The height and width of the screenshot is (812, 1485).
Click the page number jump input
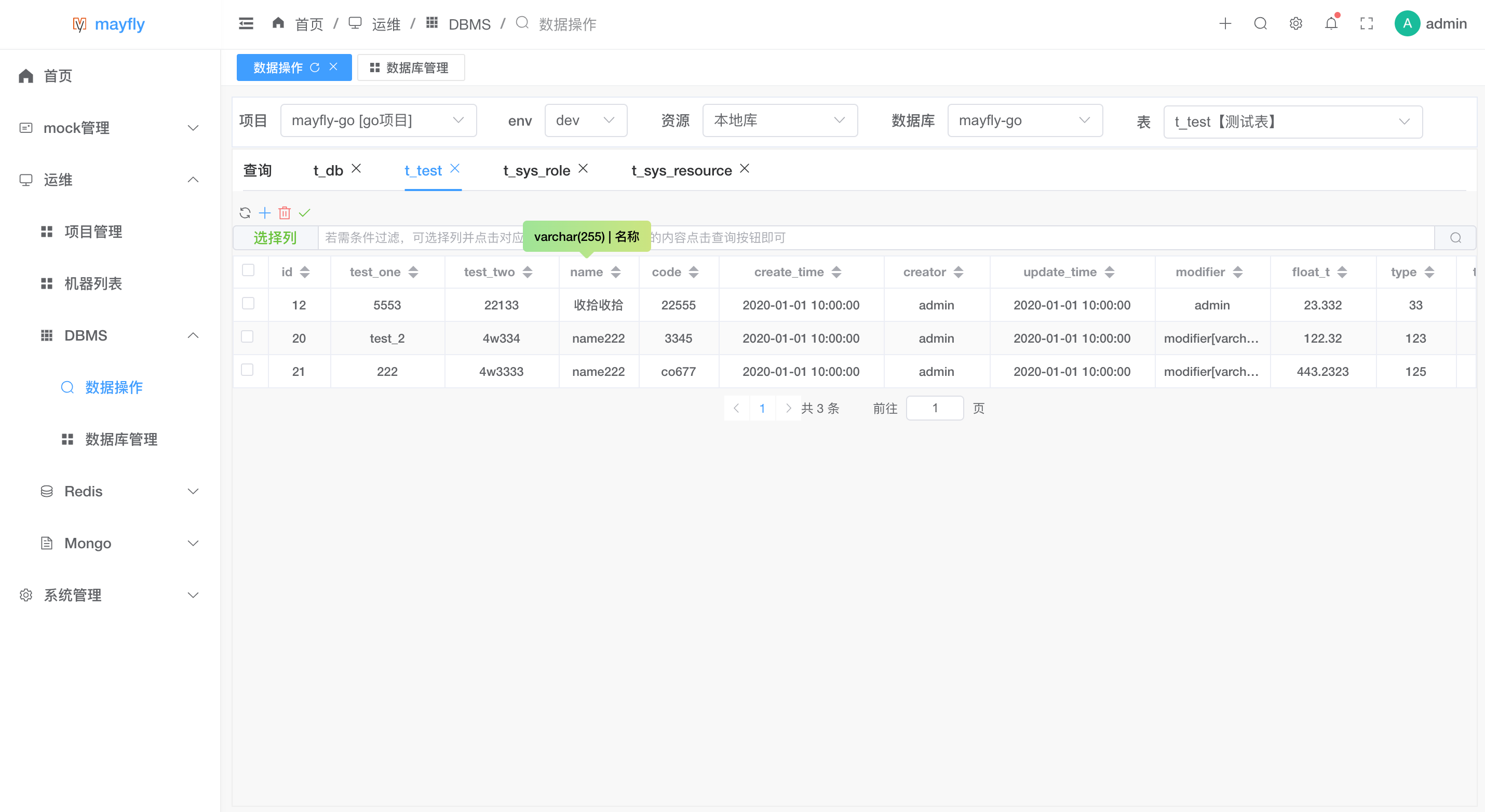(x=935, y=409)
